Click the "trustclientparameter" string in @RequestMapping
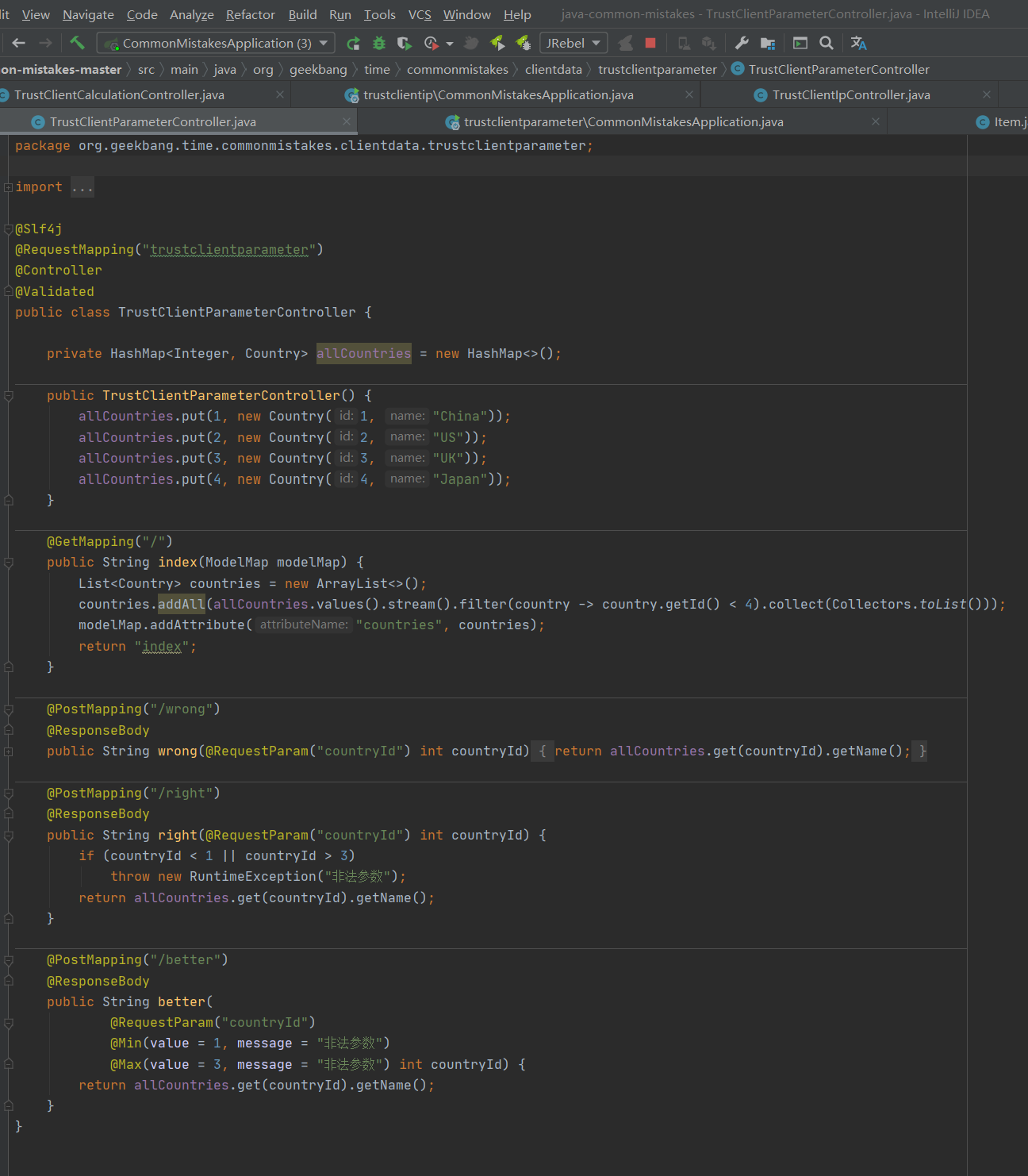 [x=229, y=250]
